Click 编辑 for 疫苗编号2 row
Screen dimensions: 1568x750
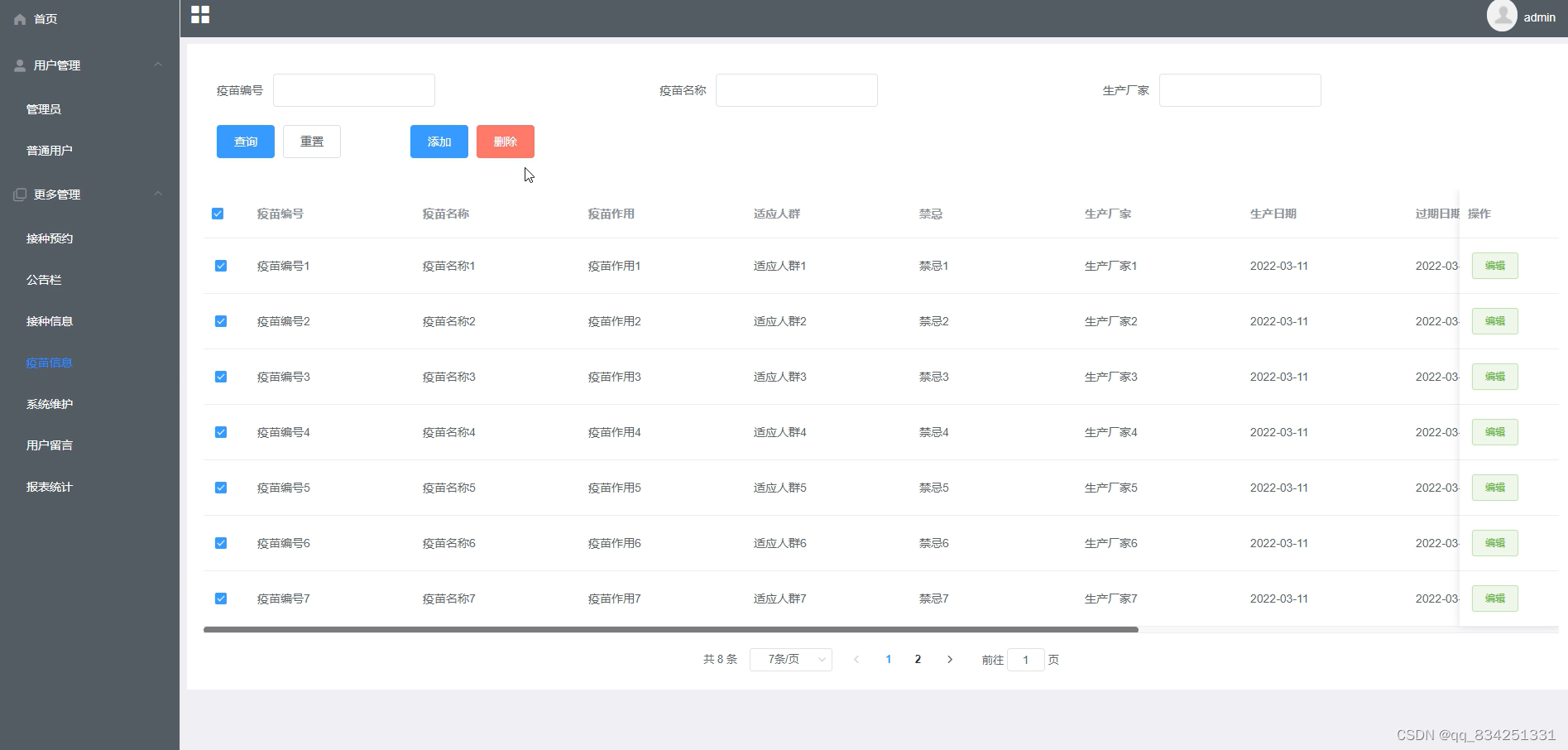click(x=1495, y=321)
